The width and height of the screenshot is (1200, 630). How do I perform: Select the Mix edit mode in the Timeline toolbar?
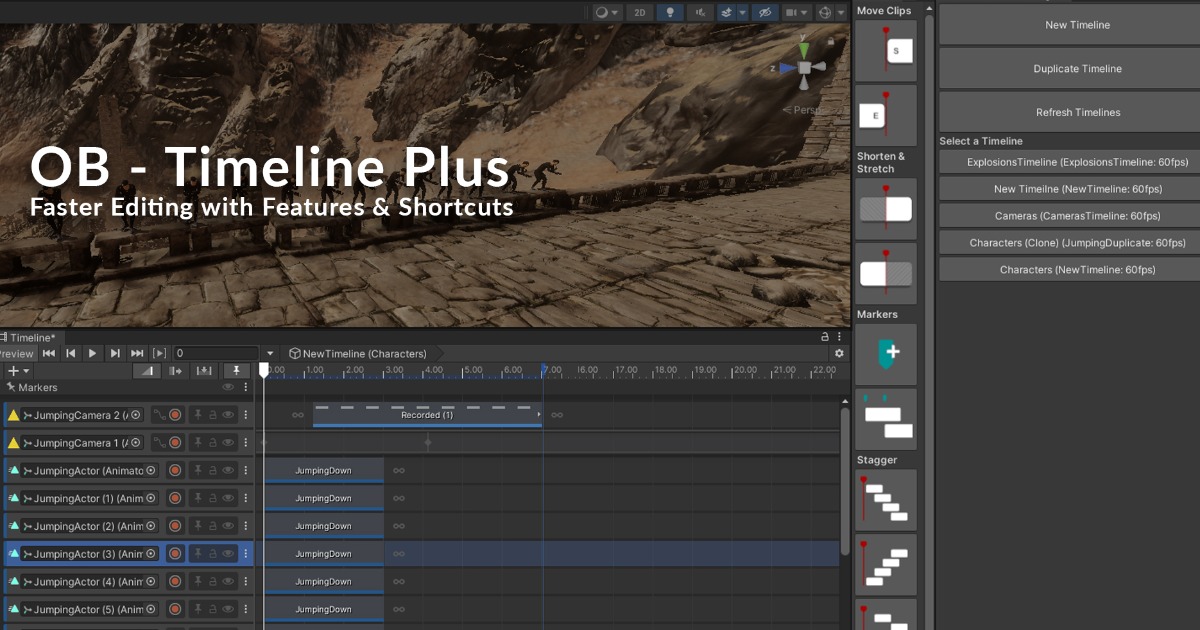click(146, 370)
